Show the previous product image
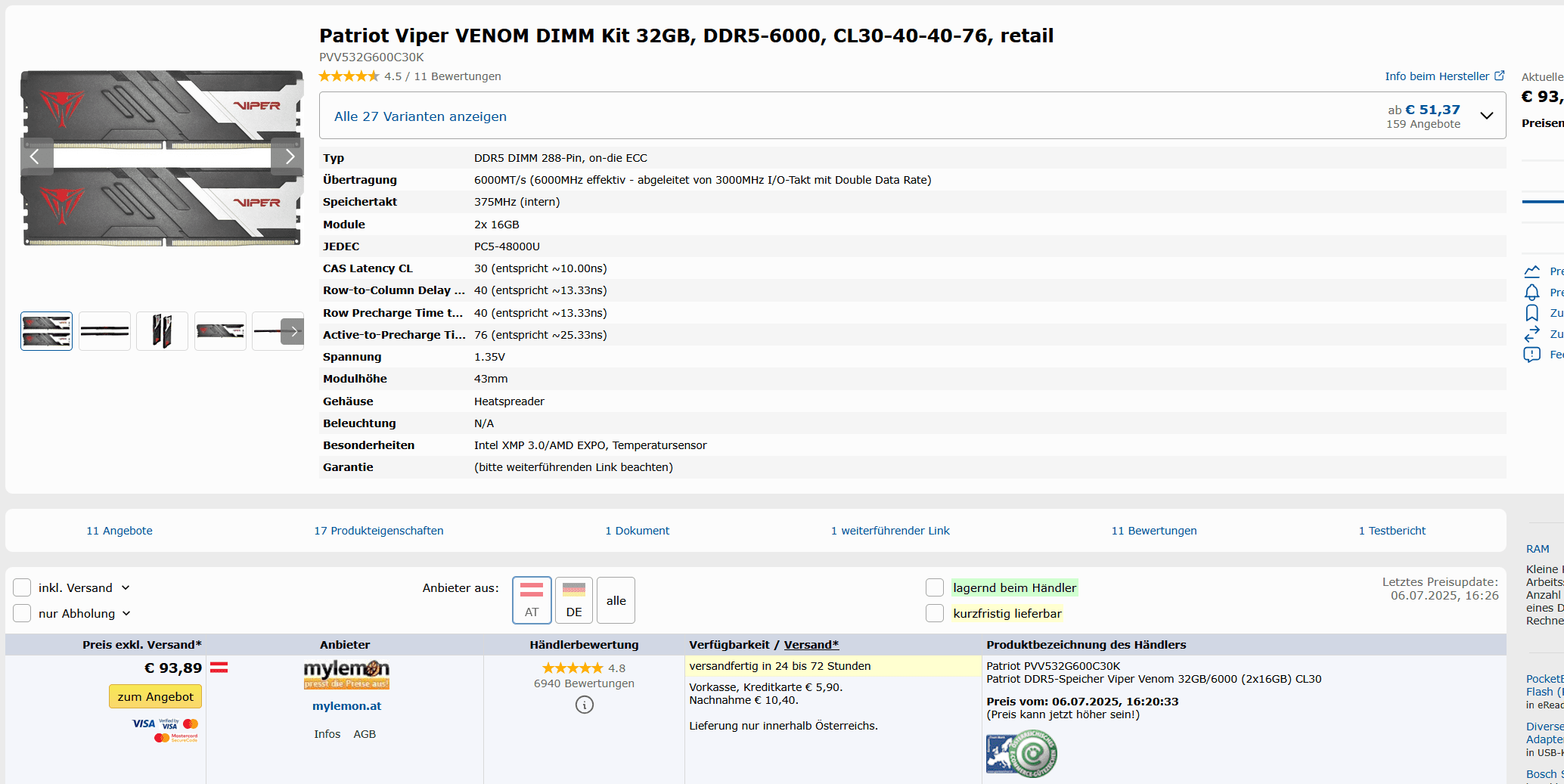This screenshot has width=1564, height=784. pyautogui.click(x=35, y=156)
